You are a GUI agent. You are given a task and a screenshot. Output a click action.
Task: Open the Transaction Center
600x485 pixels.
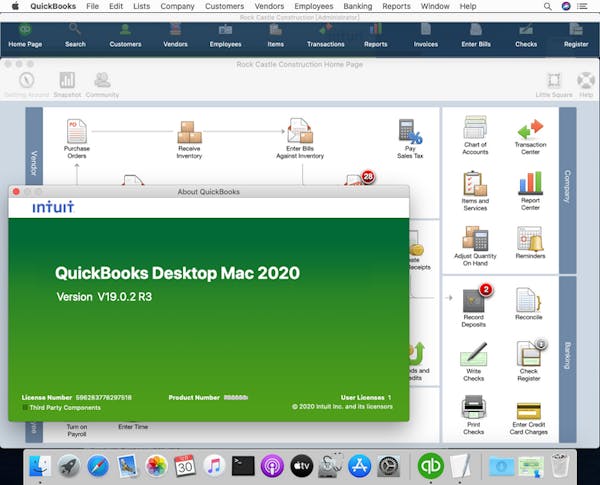coord(530,131)
